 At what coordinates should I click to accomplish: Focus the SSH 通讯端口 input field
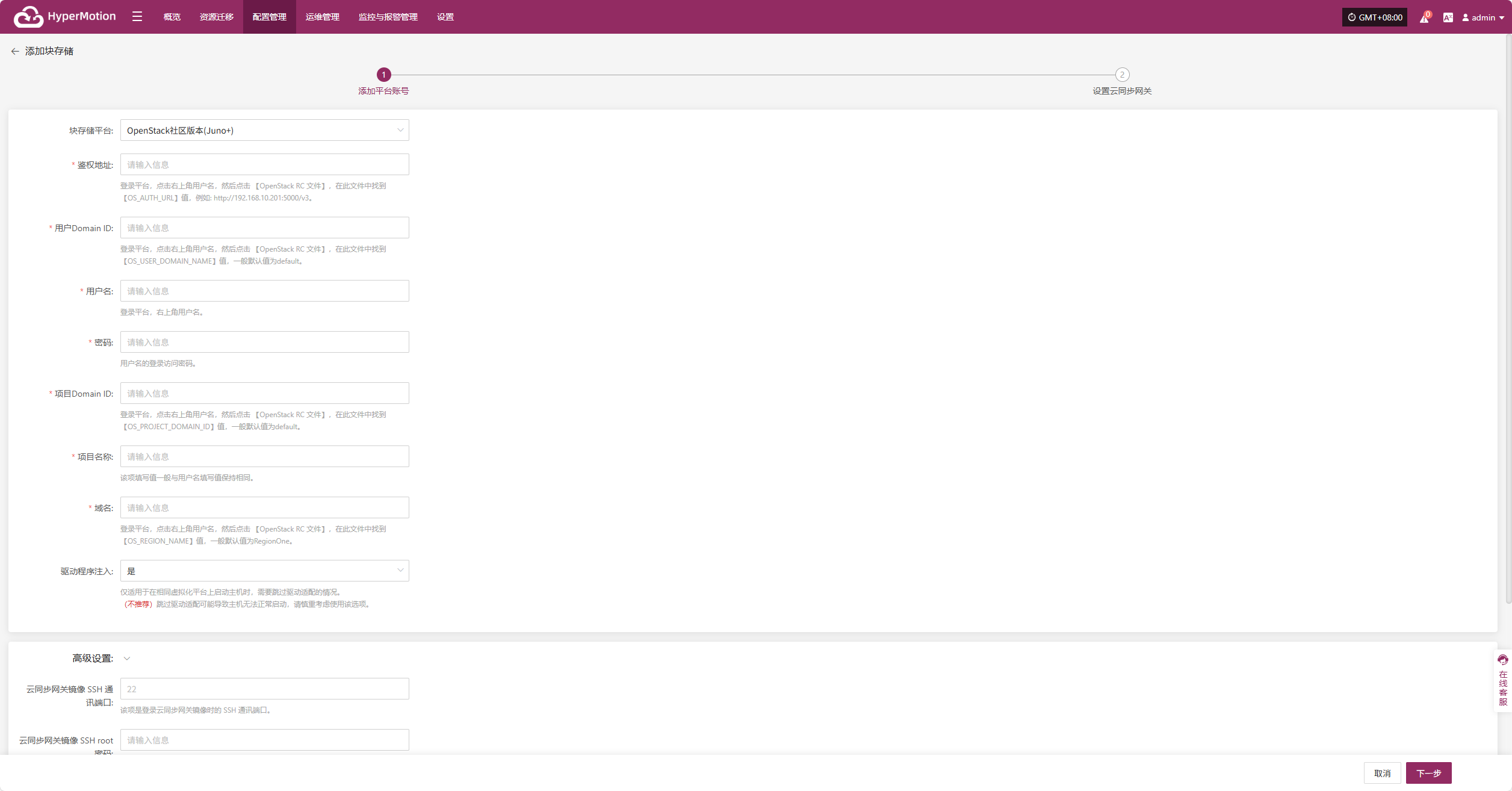[x=265, y=689]
